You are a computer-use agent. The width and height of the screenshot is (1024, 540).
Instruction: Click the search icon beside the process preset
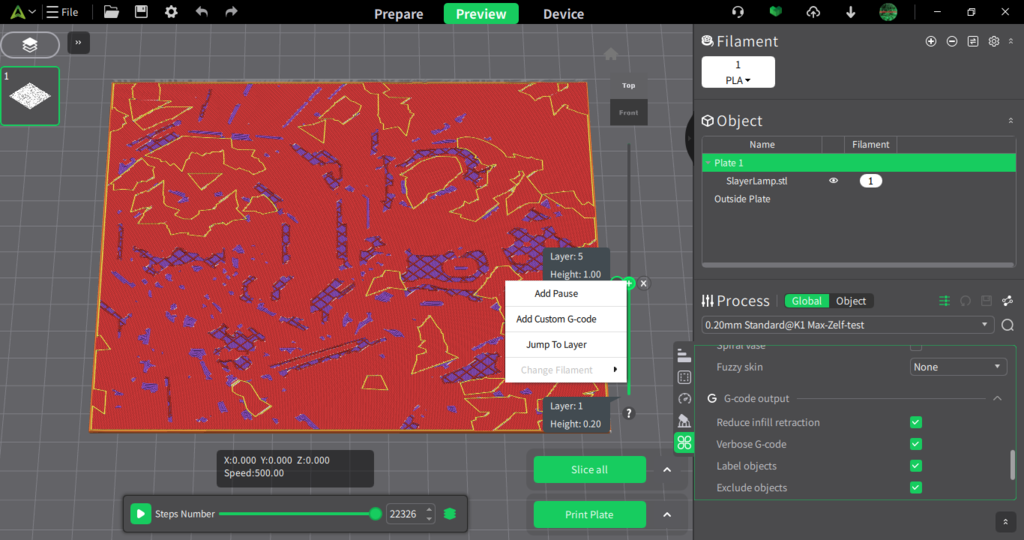(x=1007, y=325)
